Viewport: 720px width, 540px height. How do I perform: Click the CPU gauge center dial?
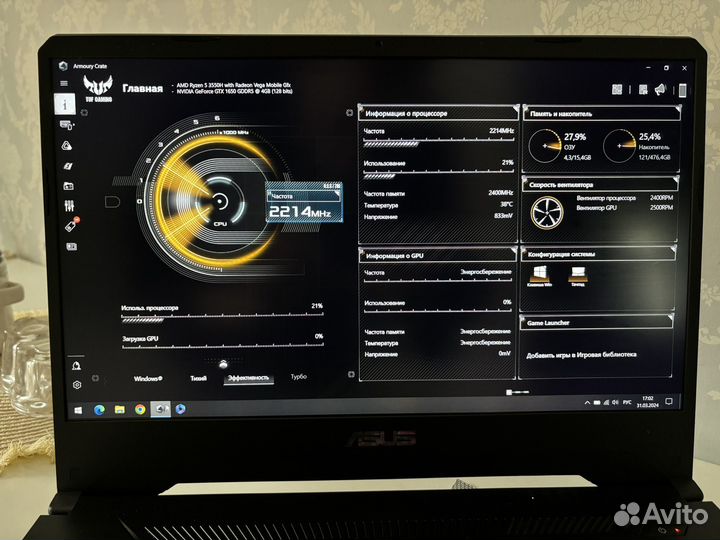tap(220, 201)
